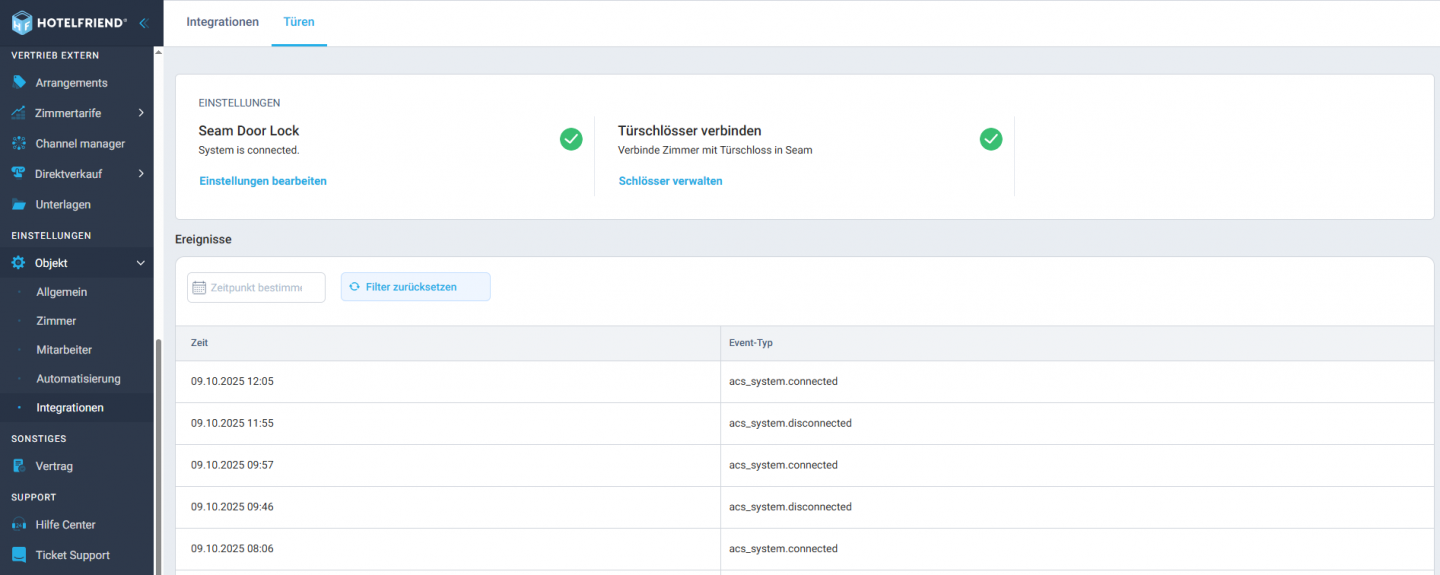Open Schlösser verwalten link
The height and width of the screenshot is (575, 1440).
(x=670, y=181)
